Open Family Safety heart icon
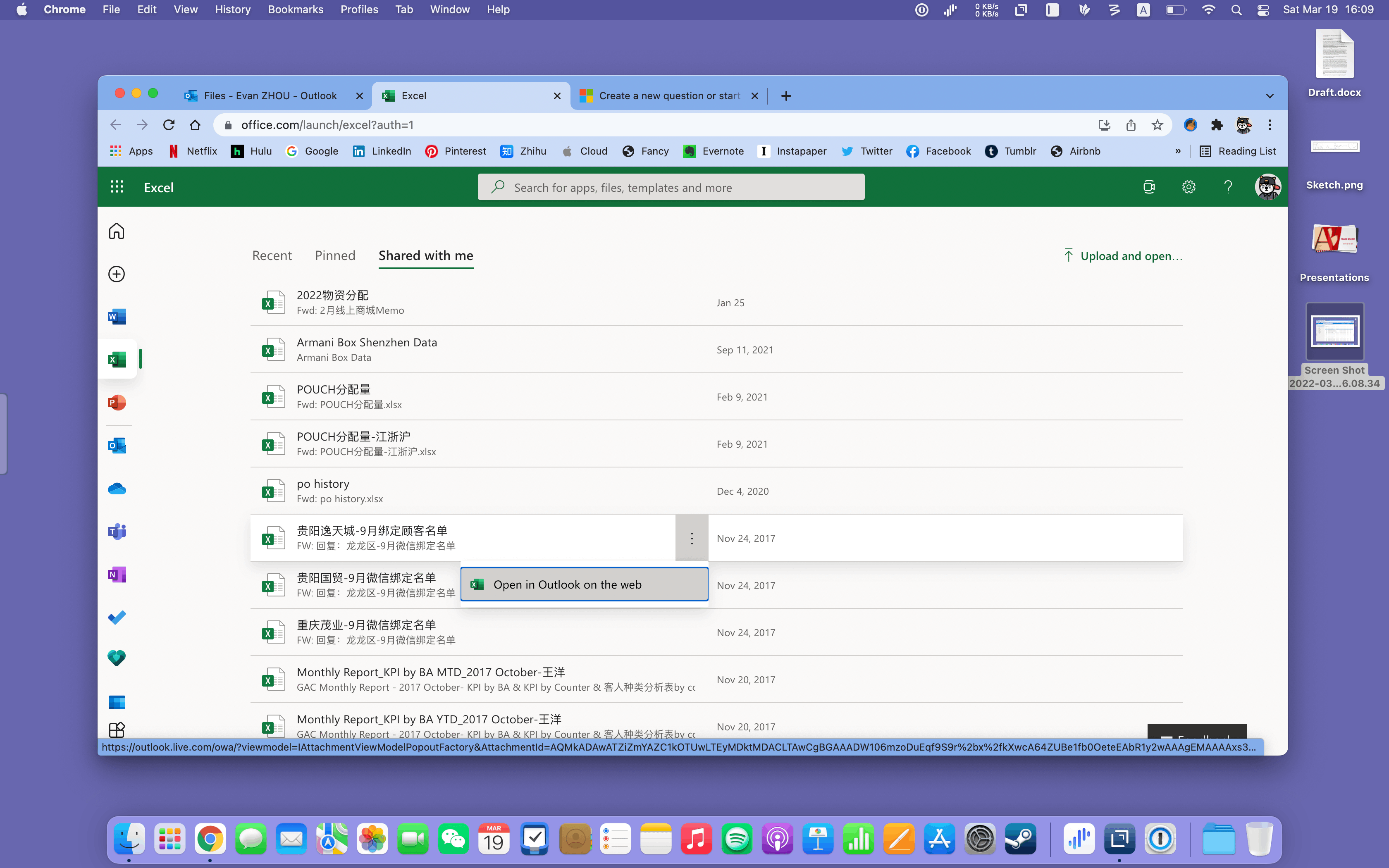 (x=117, y=658)
